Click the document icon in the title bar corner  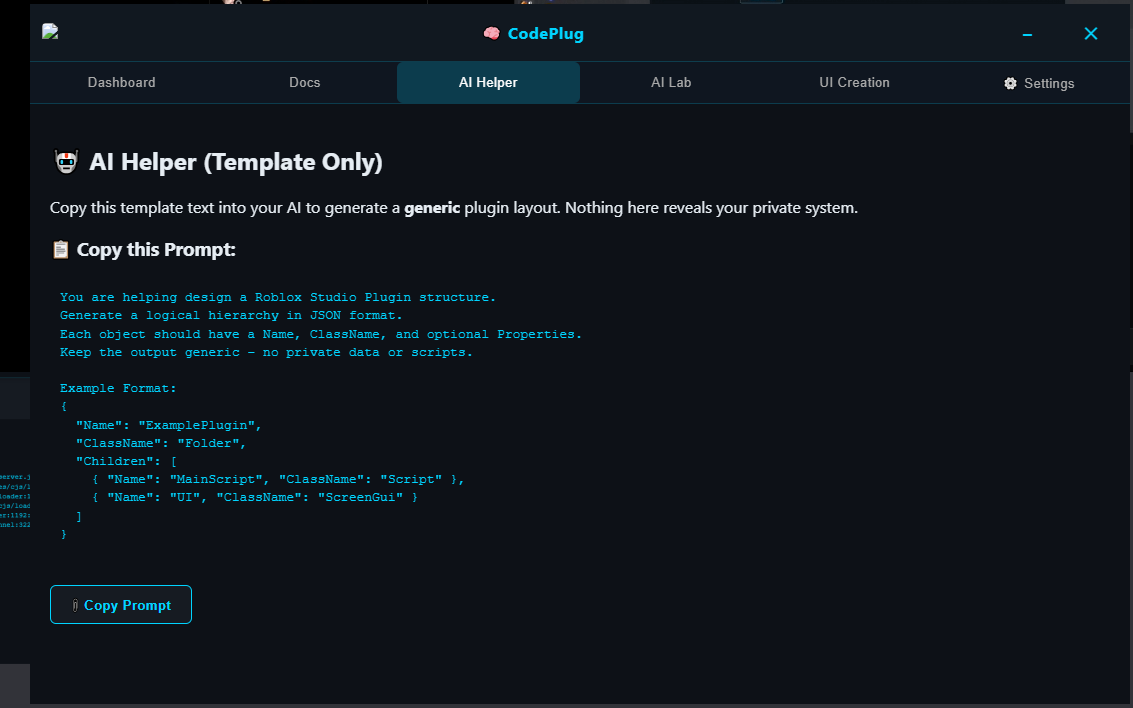pyautogui.click(x=49, y=30)
